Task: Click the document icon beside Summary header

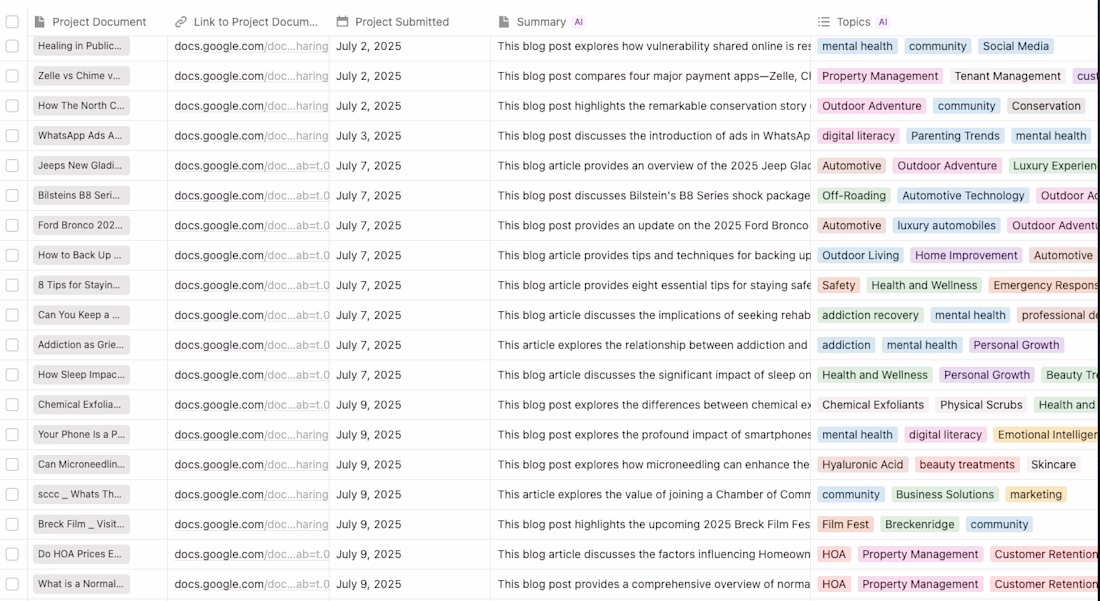Action: coord(504,22)
